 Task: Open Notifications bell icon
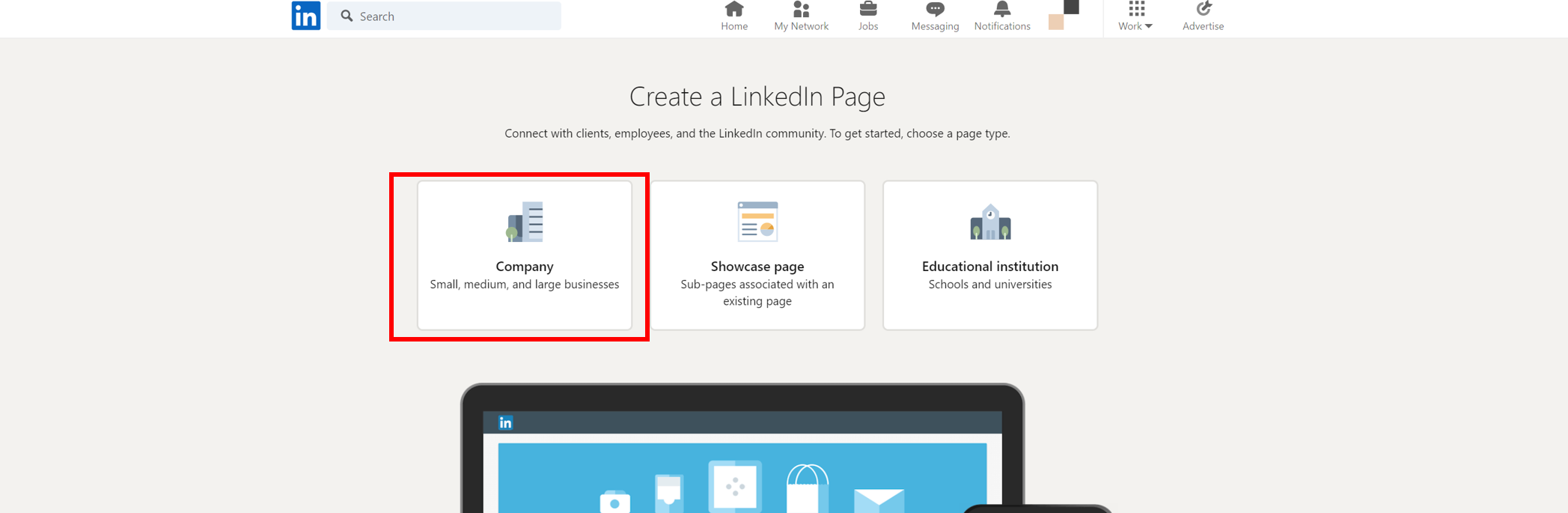(1002, 9)
